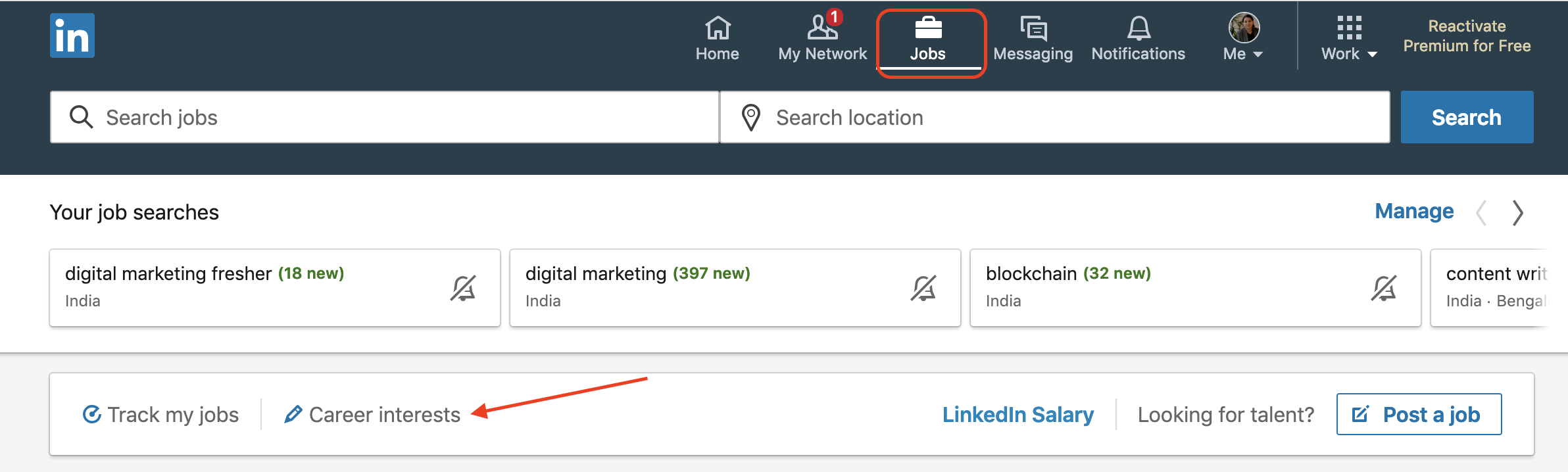Image resolution: width=1568 pixels, height=472 pixels.
Task: Open Career interests
Action: (x=372, y=415)
